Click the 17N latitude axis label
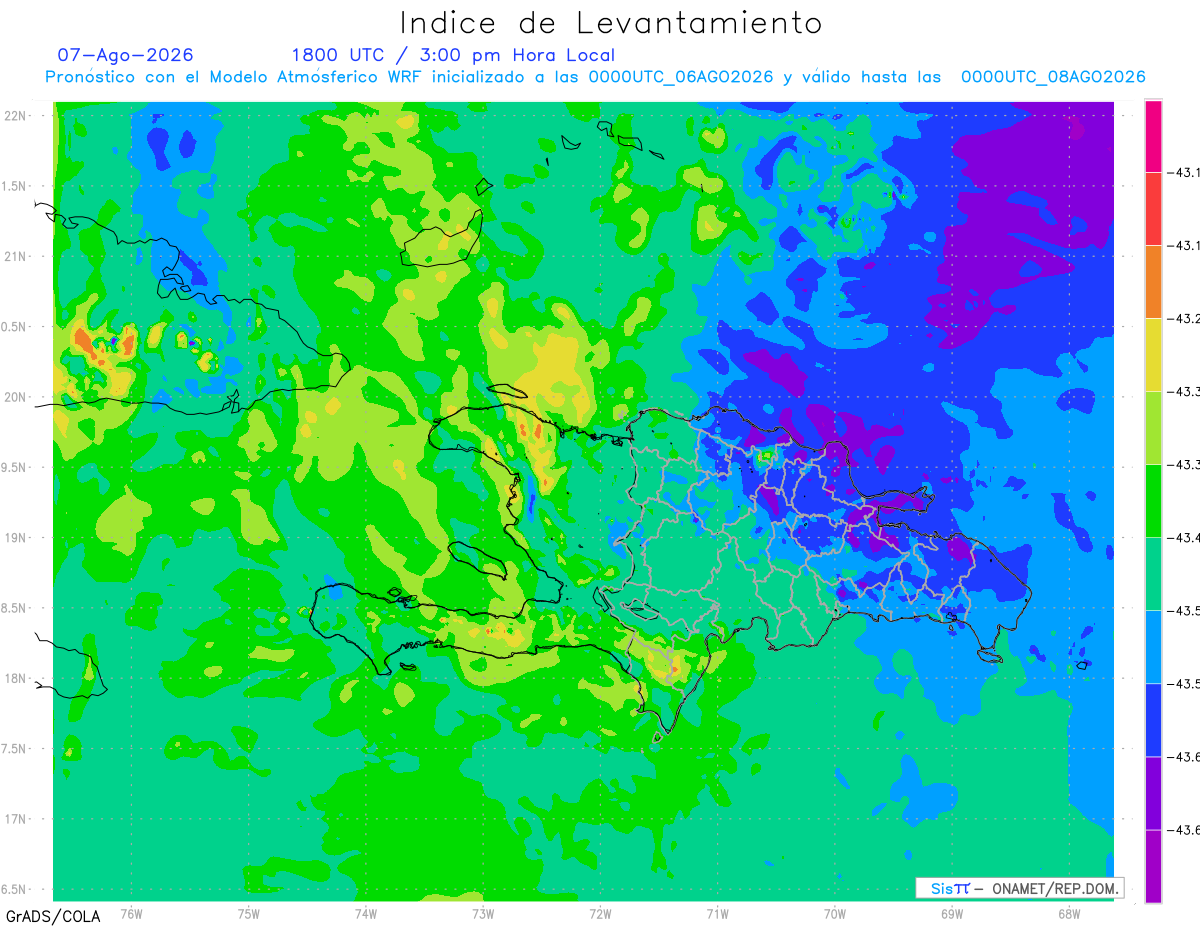Screen dimensions: 1200x927 pyautogui.click(x=17, y=819)
